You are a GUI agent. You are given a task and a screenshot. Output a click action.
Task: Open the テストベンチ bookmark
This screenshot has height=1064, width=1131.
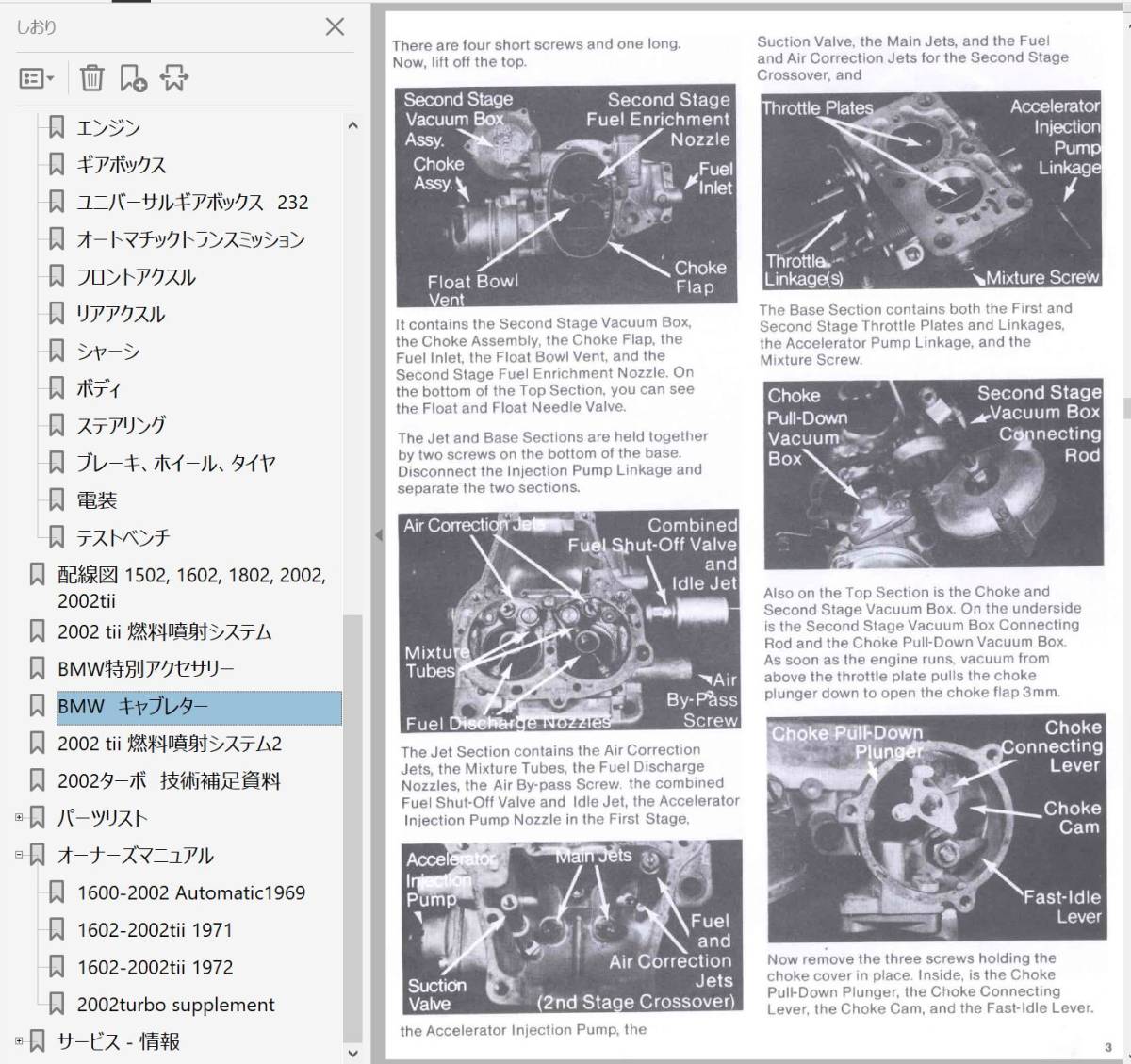(x=123, y=537)
